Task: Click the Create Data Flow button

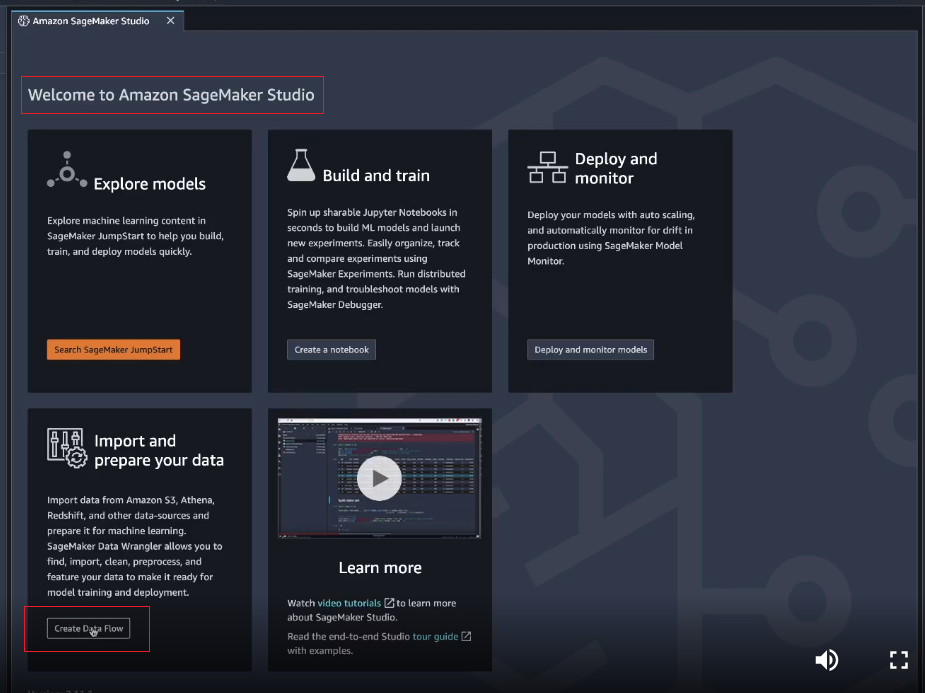Action: tap(88, 629)
